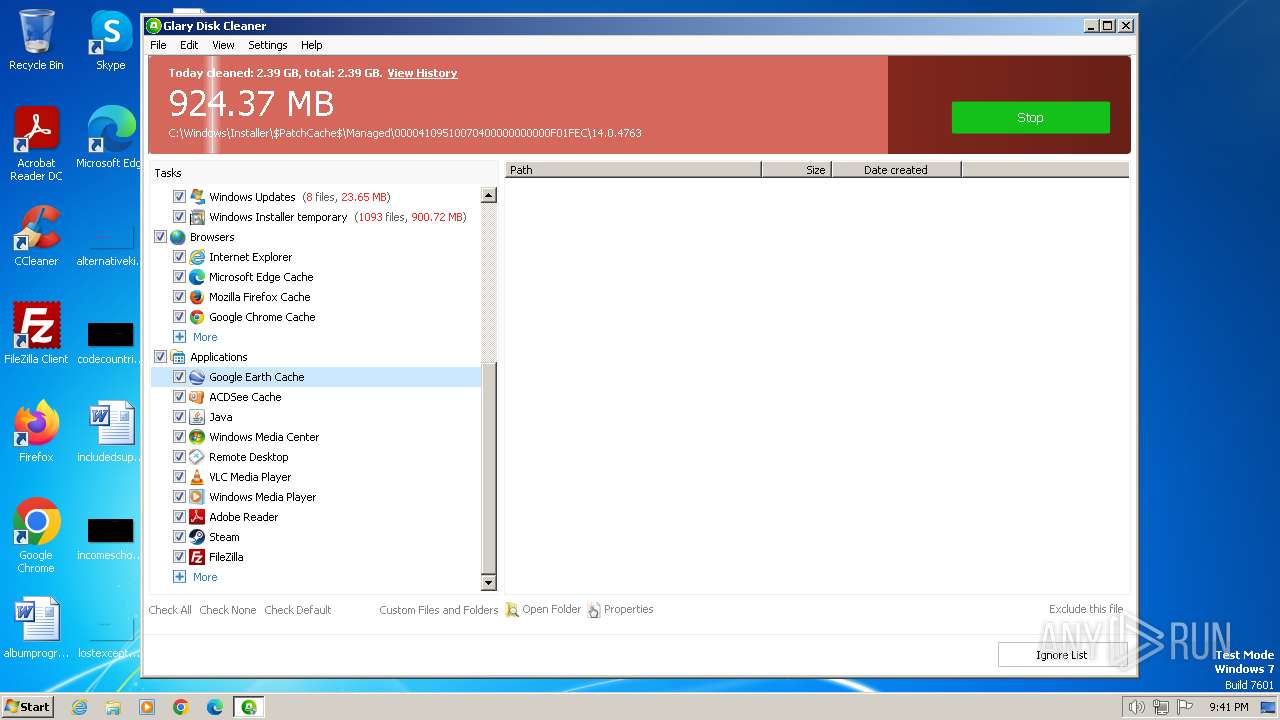Click the ACDSee Cache icon

(197, 397)
